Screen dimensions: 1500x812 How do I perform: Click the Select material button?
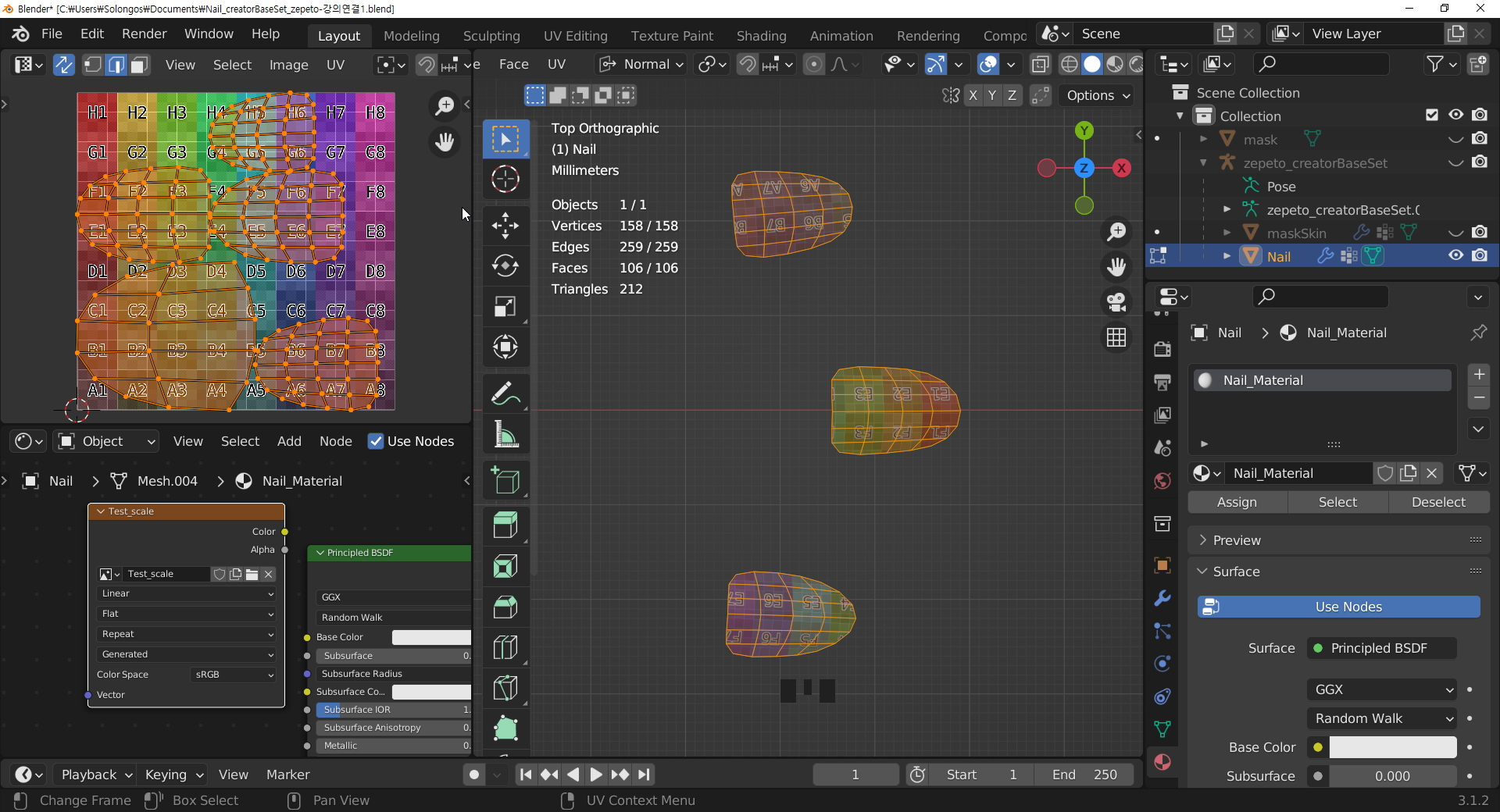pyautogui.click(x=1337, y=502)
